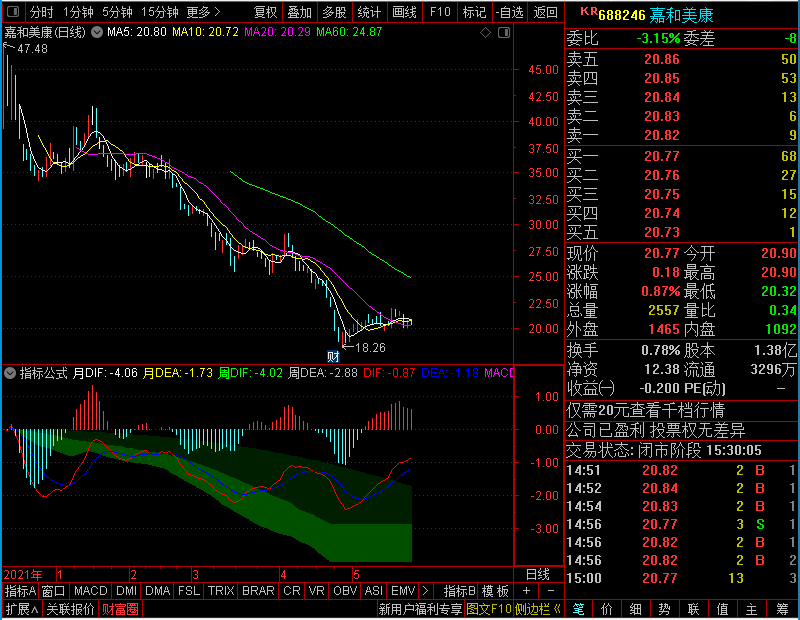
Task: Select the 主 main-force tab
Action: [x=752, y=609]
